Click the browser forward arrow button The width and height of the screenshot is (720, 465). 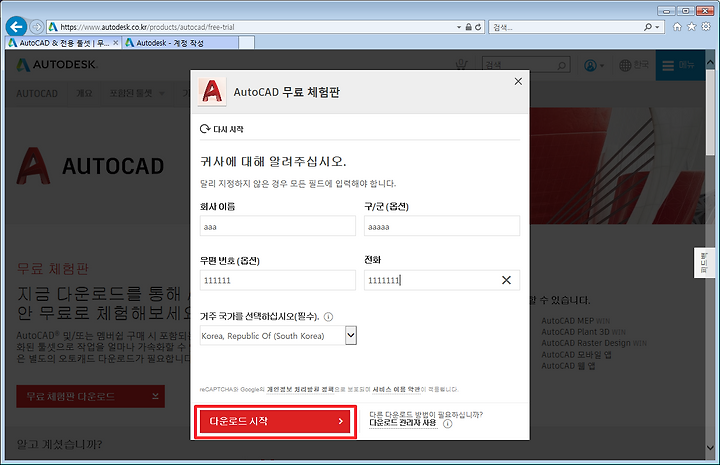click(x=37, y=27)
